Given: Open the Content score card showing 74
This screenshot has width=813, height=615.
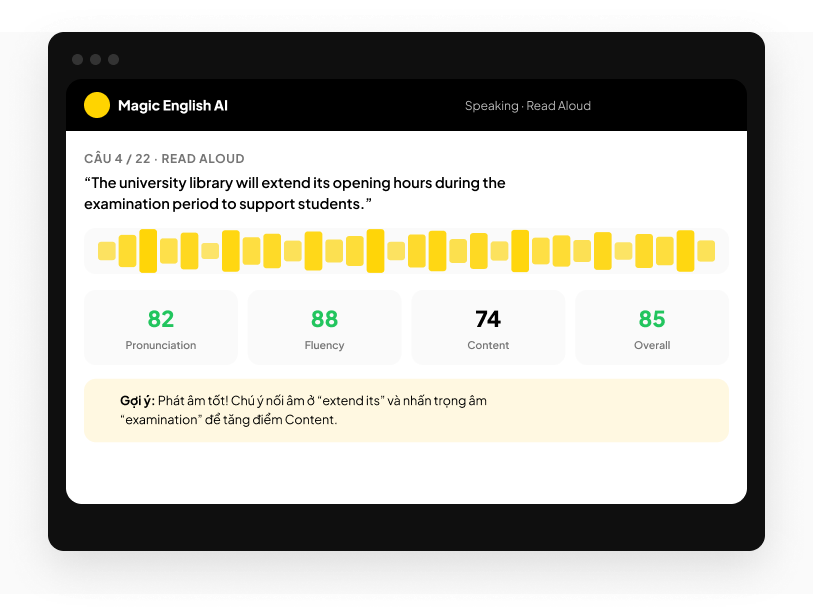Looking at the screenshot, I should point(488,327).
